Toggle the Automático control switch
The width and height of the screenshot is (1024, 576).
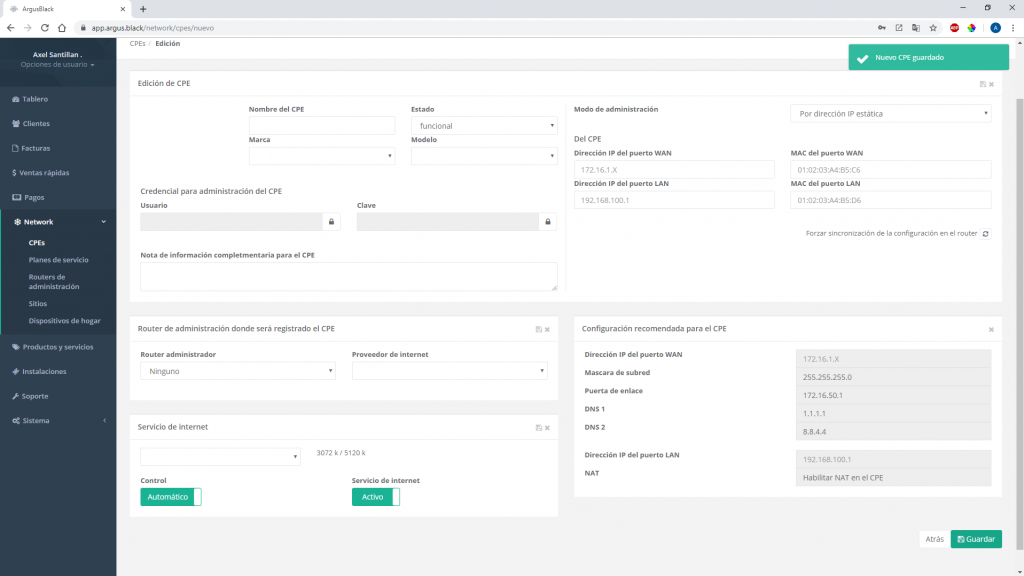pos(170,497)
